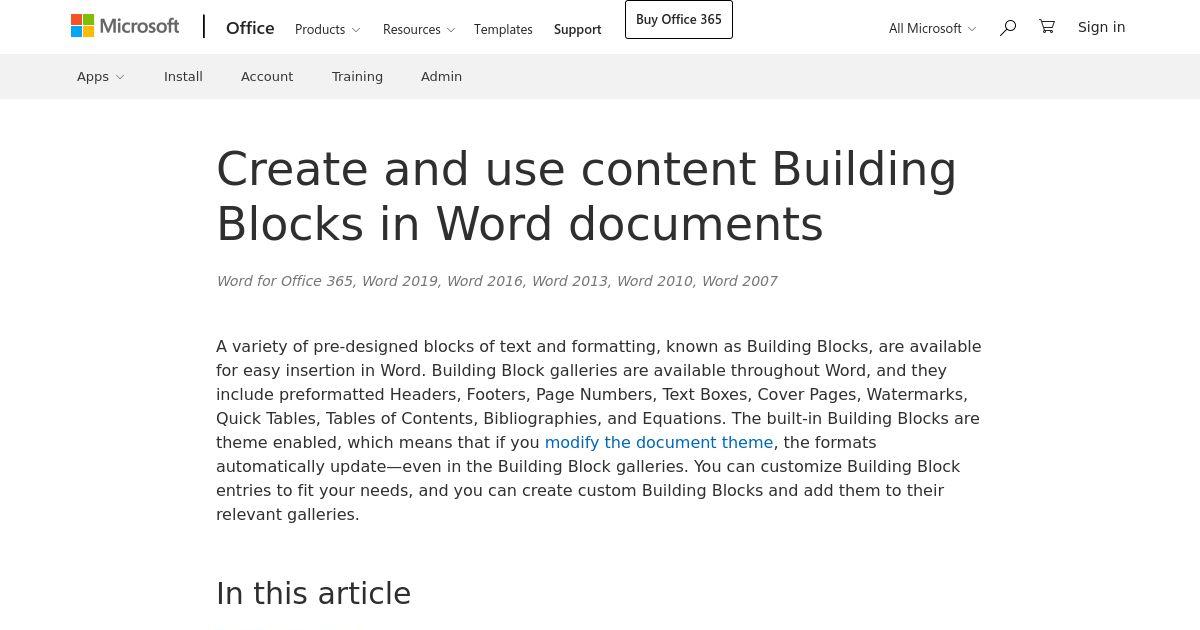The height and width of the screenshot is (630, 1200).
Task: Expand the Products dropdown menu
Action: pos(328,29)
